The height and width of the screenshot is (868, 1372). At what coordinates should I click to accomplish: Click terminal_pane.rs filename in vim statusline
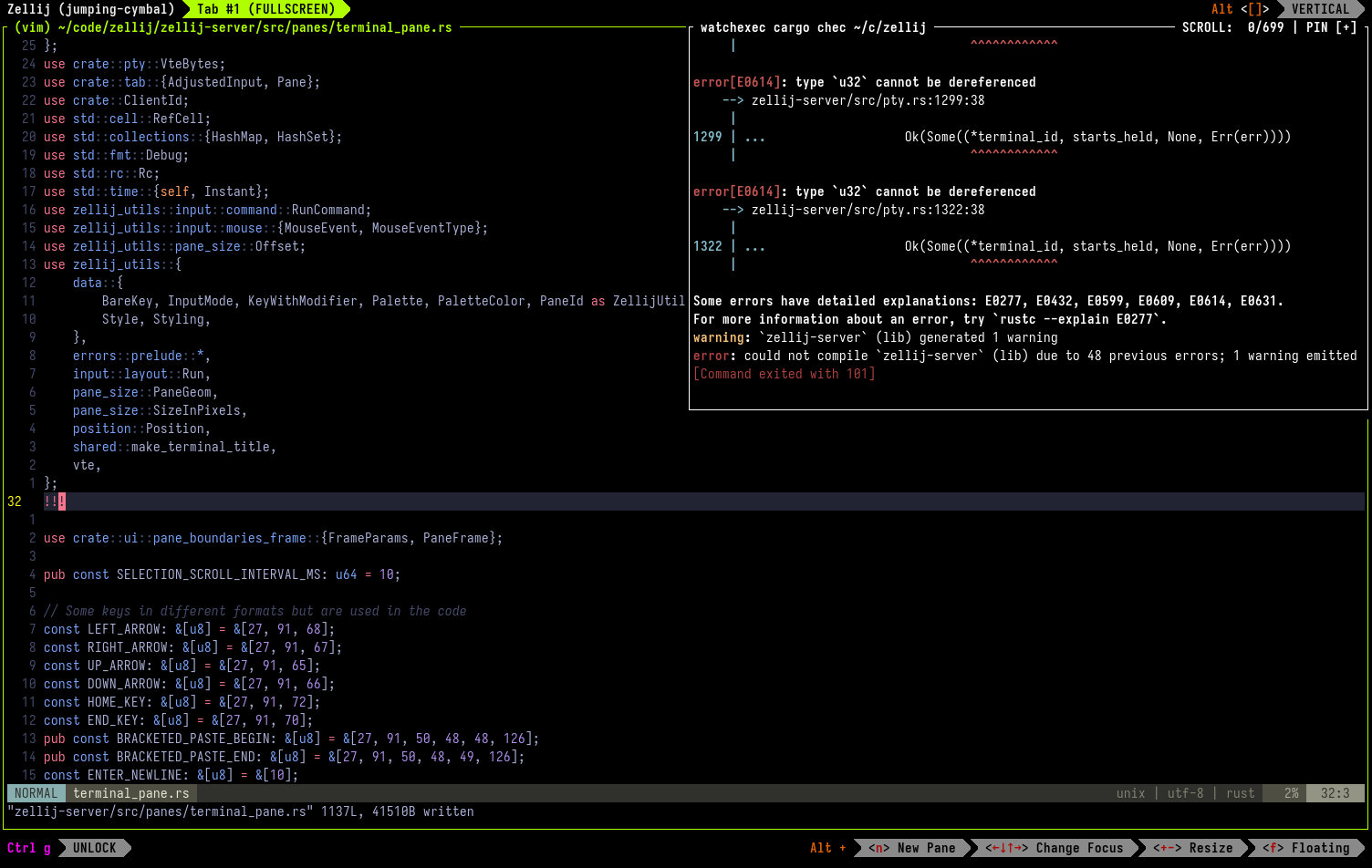[131, 793]
